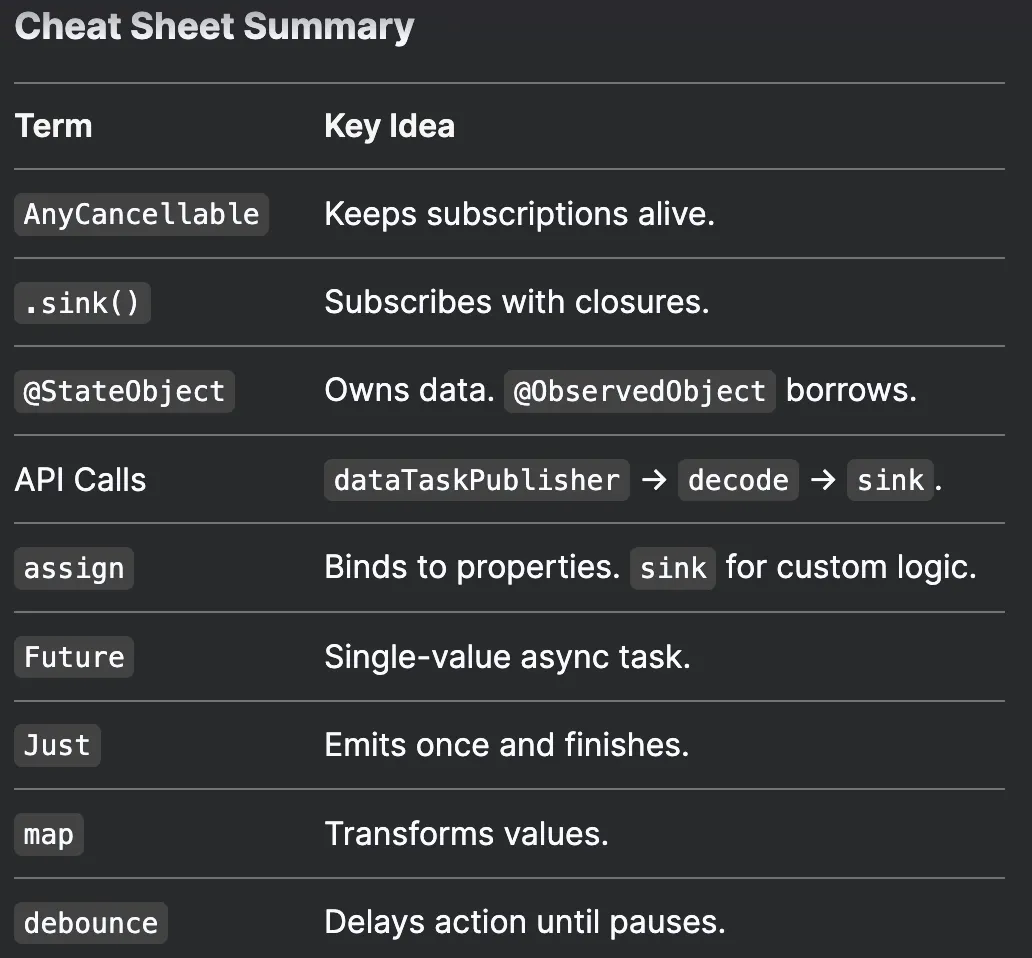
Task: Click the Cheat Sheet Summary heading
Action: [x=214, y=27]
